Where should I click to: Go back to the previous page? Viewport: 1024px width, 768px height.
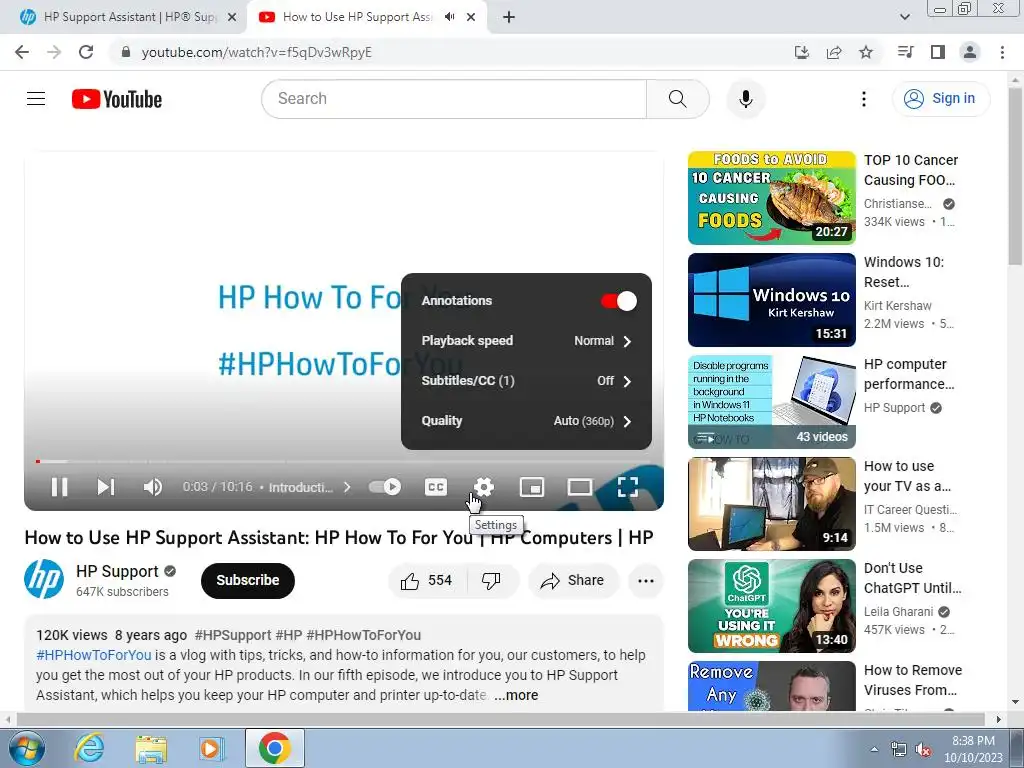(x=22, y=52)
